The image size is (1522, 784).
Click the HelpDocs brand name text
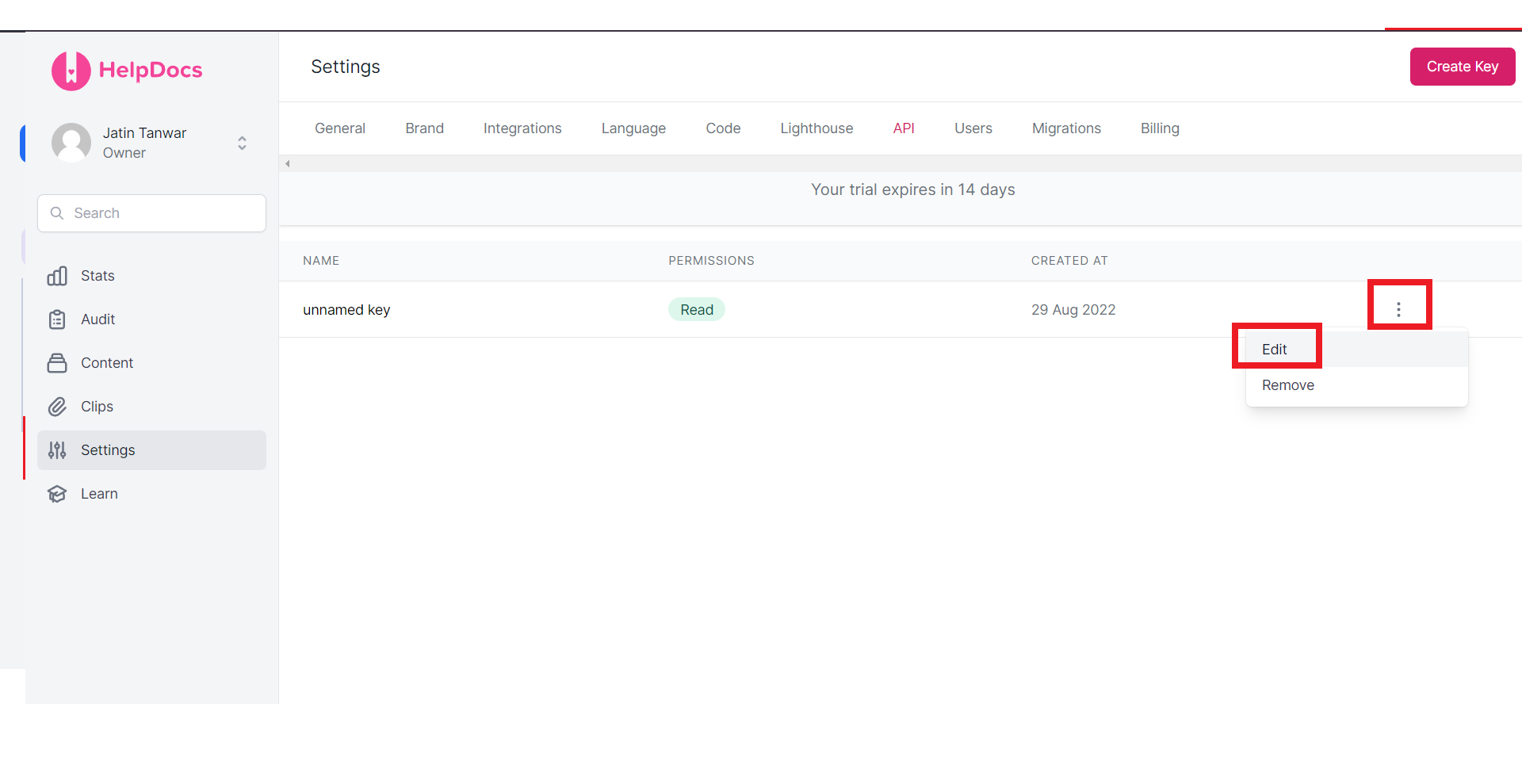[x=151, y=70]
